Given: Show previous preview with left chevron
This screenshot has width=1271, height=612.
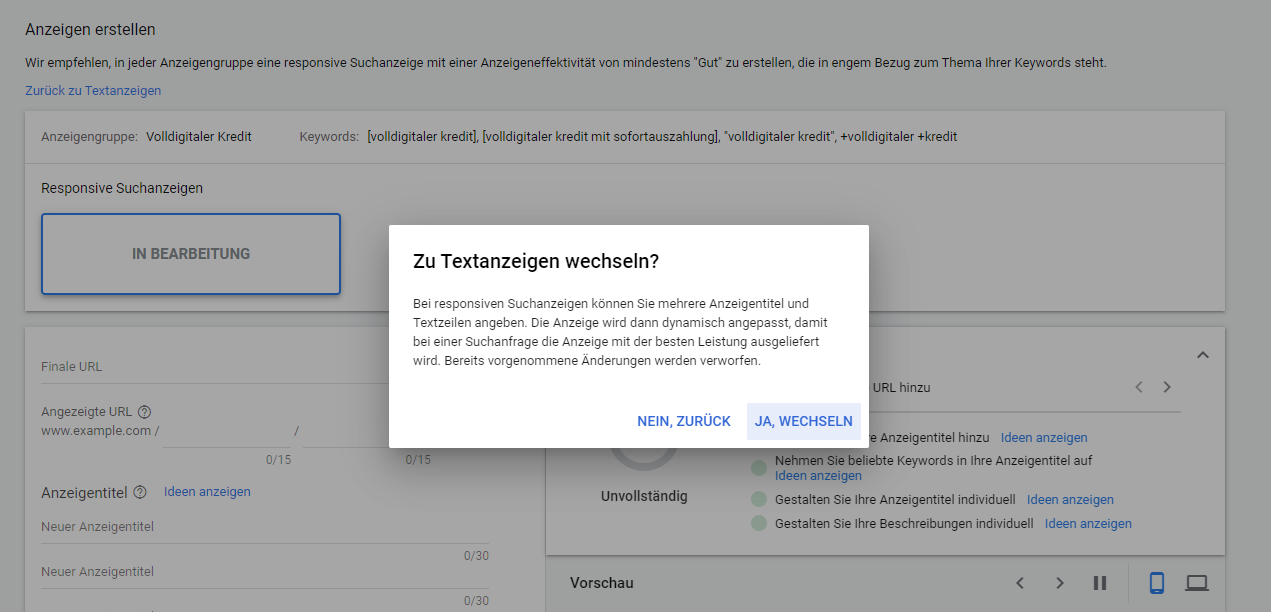Looking at the screenshot, I should (x=1020, y=583).
